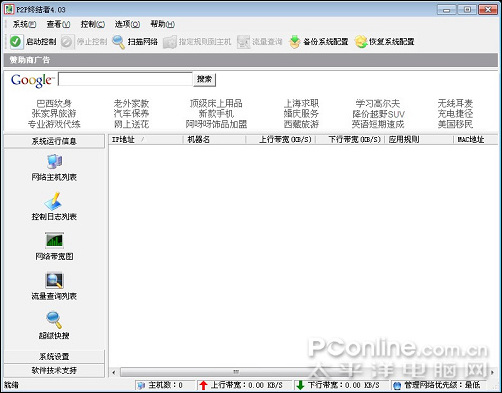Click the 启动控制 green check icon
The height and width of the screenshot is (393, 502).
click(16, 42)
